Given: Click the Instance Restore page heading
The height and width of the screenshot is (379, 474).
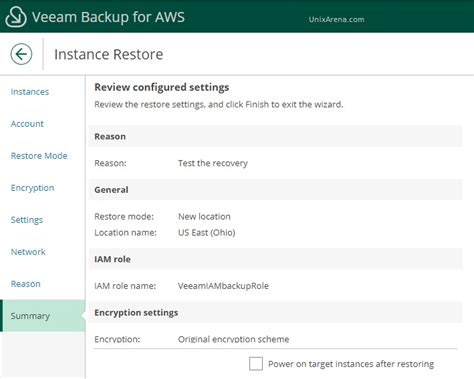Looking at the screenshot, I should coord(109,54).
